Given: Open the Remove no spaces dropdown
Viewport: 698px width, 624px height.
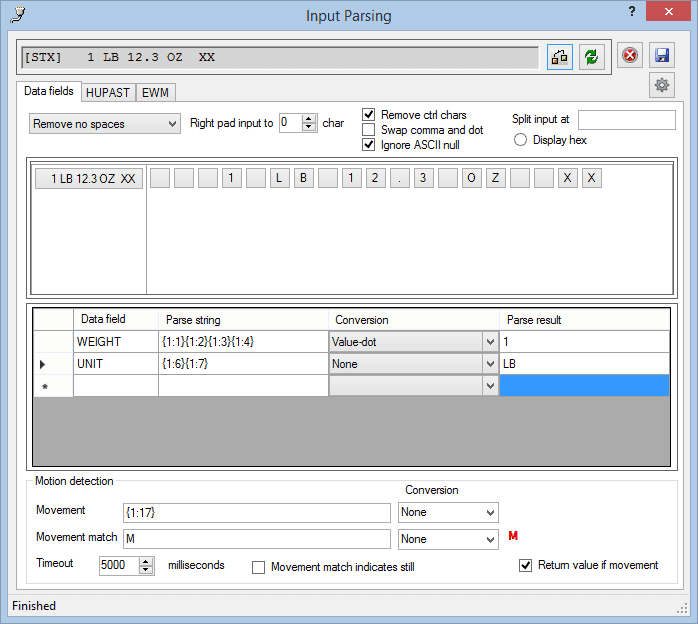Looking at the screenshot, I should (105, 124).
